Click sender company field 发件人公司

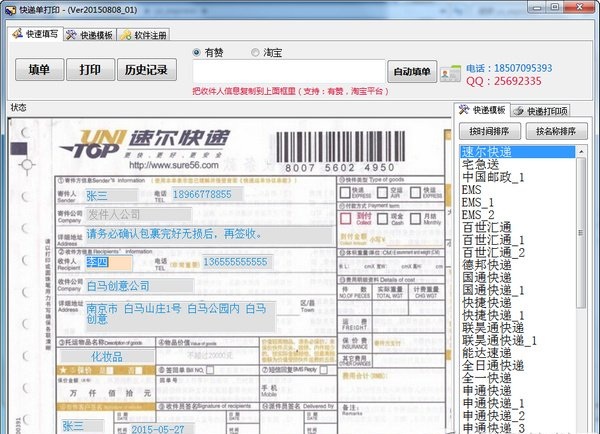pos(138,215)
